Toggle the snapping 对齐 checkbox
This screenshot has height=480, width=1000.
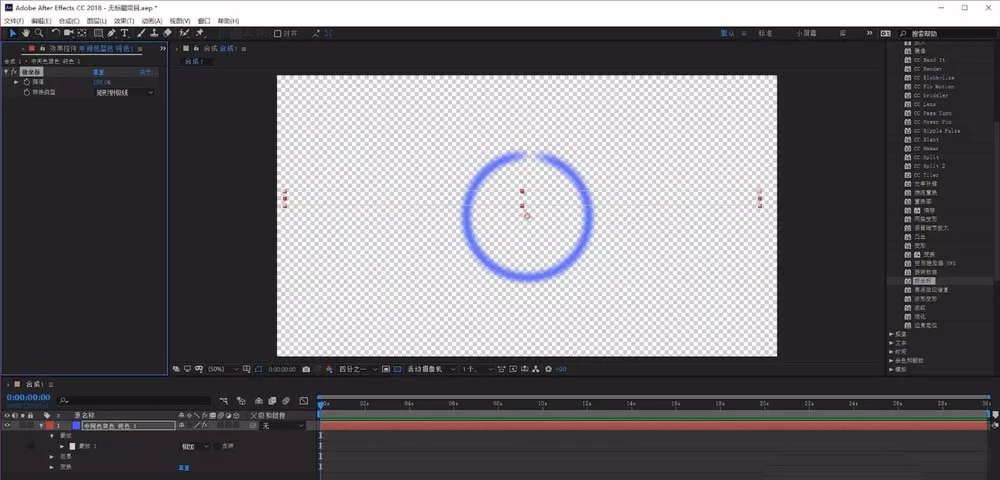pos(277,34)
